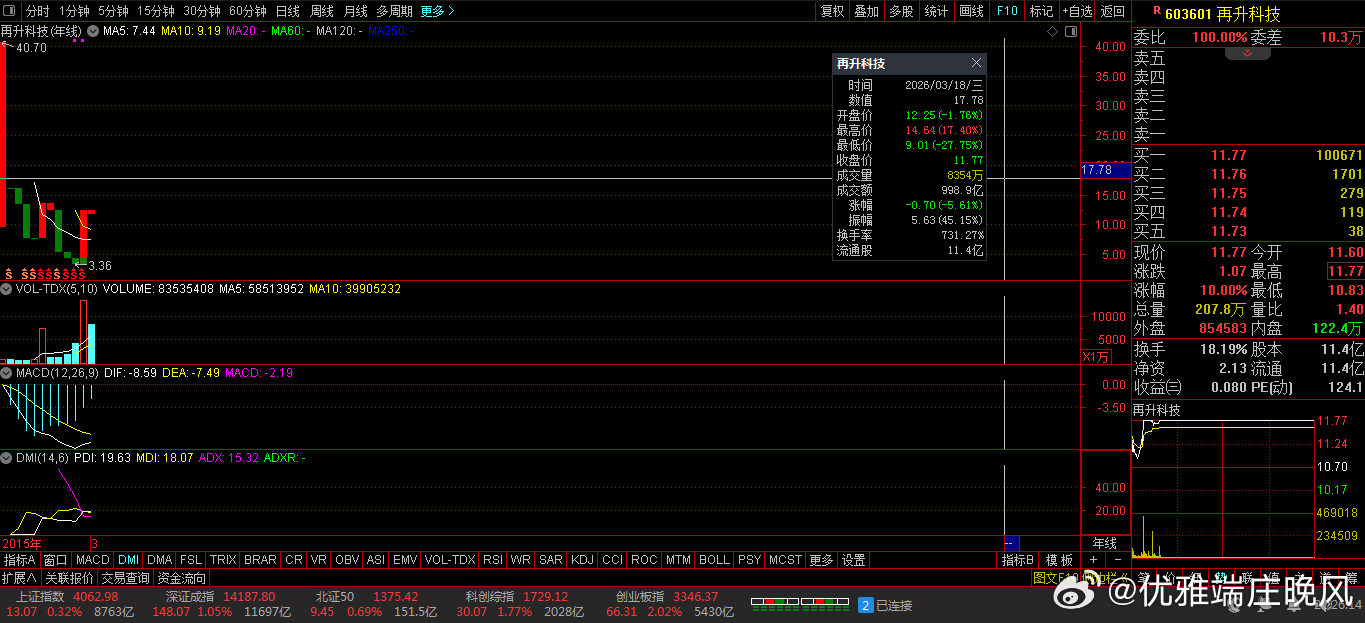
Task: Open 更多 indicators in bottom bar
Action: [821, 560]
